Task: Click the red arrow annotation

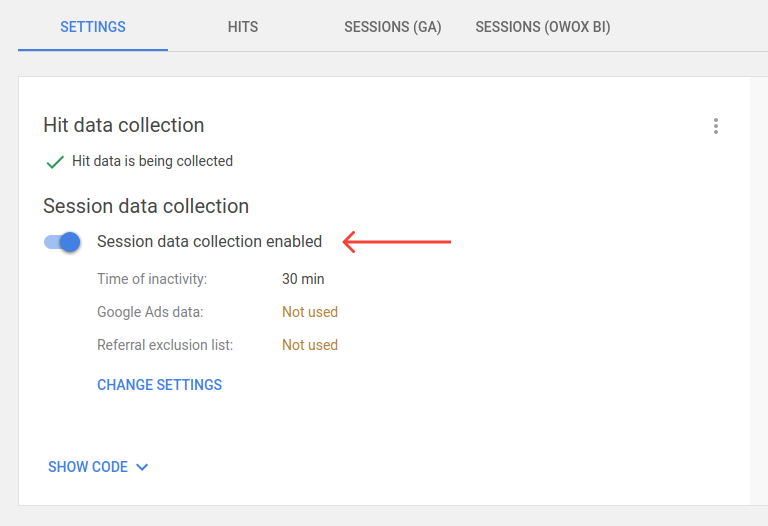Action: pyautogui.click(x=397, y=242)
